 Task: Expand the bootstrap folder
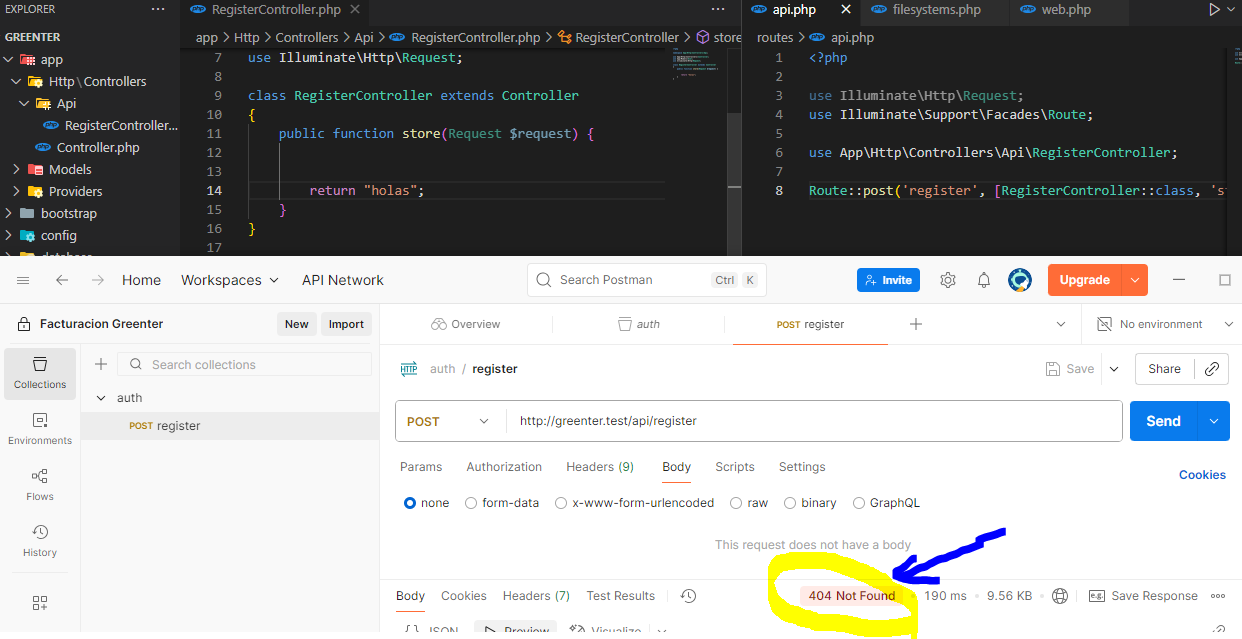(x=8, y=214)
